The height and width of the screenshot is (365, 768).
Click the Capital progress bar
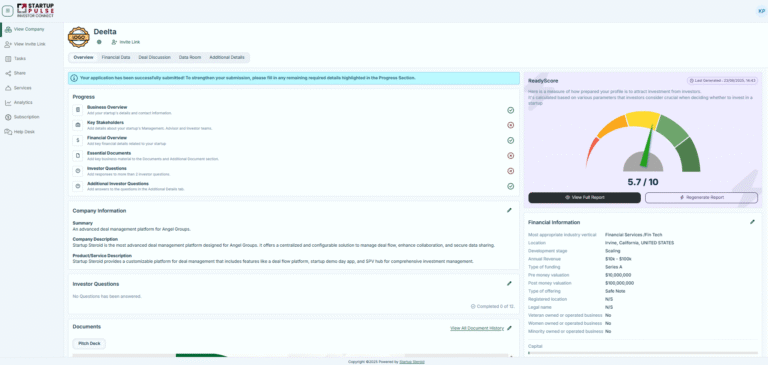point(643,353)
